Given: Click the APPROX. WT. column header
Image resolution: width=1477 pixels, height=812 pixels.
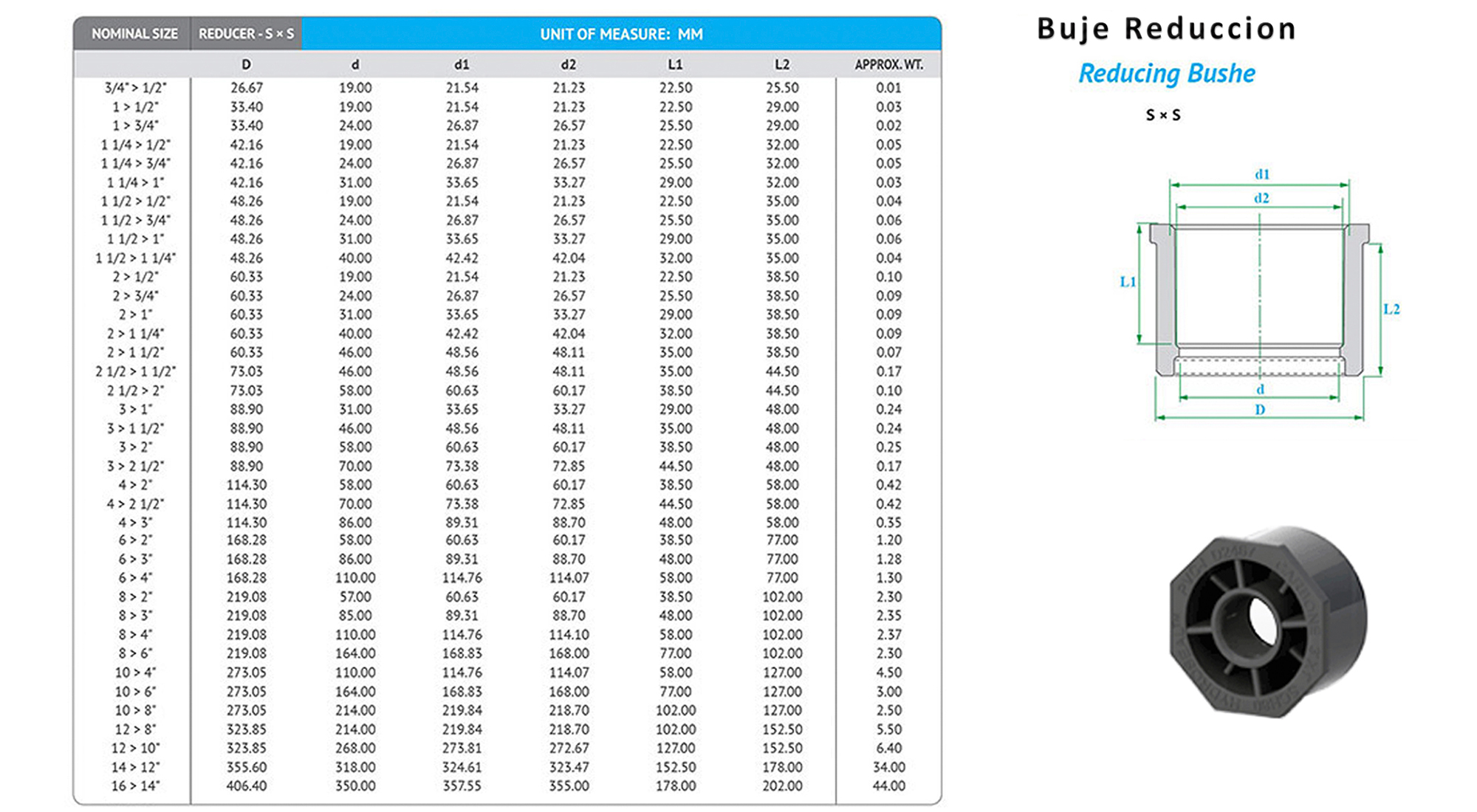Looking at the screenshot, I should click(888, 65).
